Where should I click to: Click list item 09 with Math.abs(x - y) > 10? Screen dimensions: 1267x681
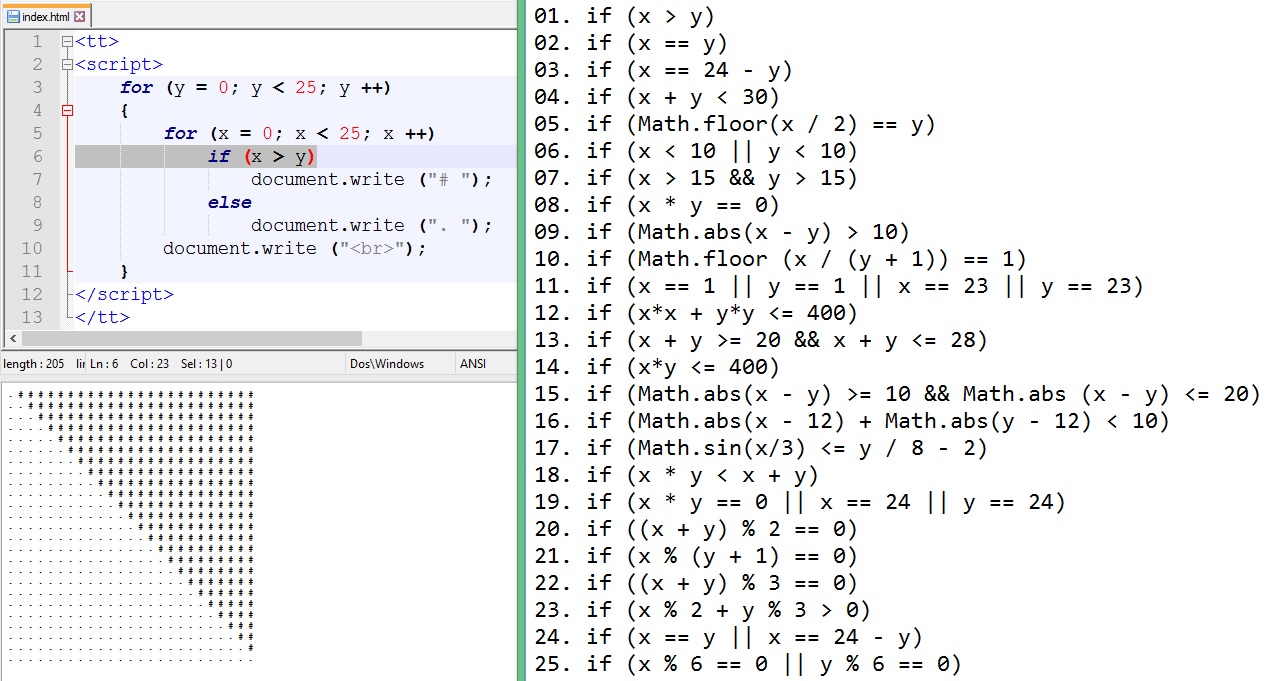(x=722, y=232)
